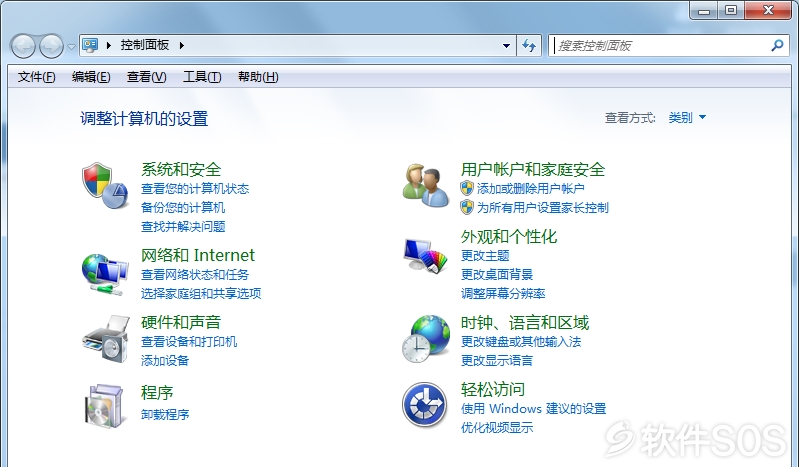
Task: Open 硬件和声音 heading link
Action: (181, 322)
